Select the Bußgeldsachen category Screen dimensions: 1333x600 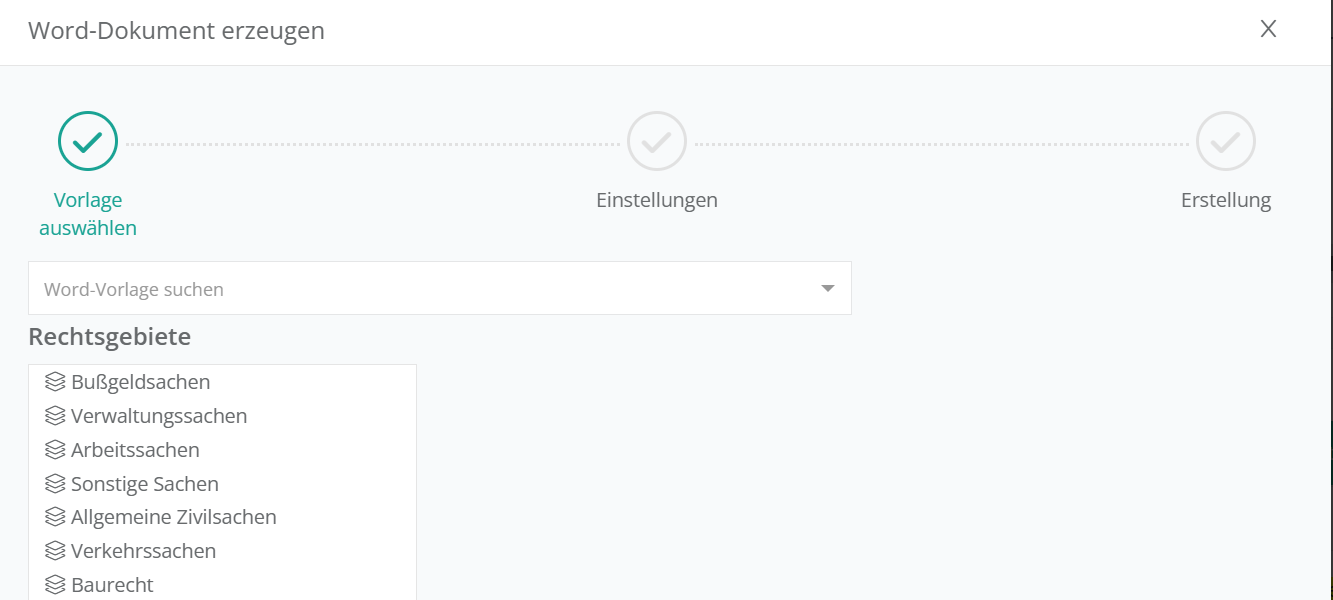(x=141, y=382)
